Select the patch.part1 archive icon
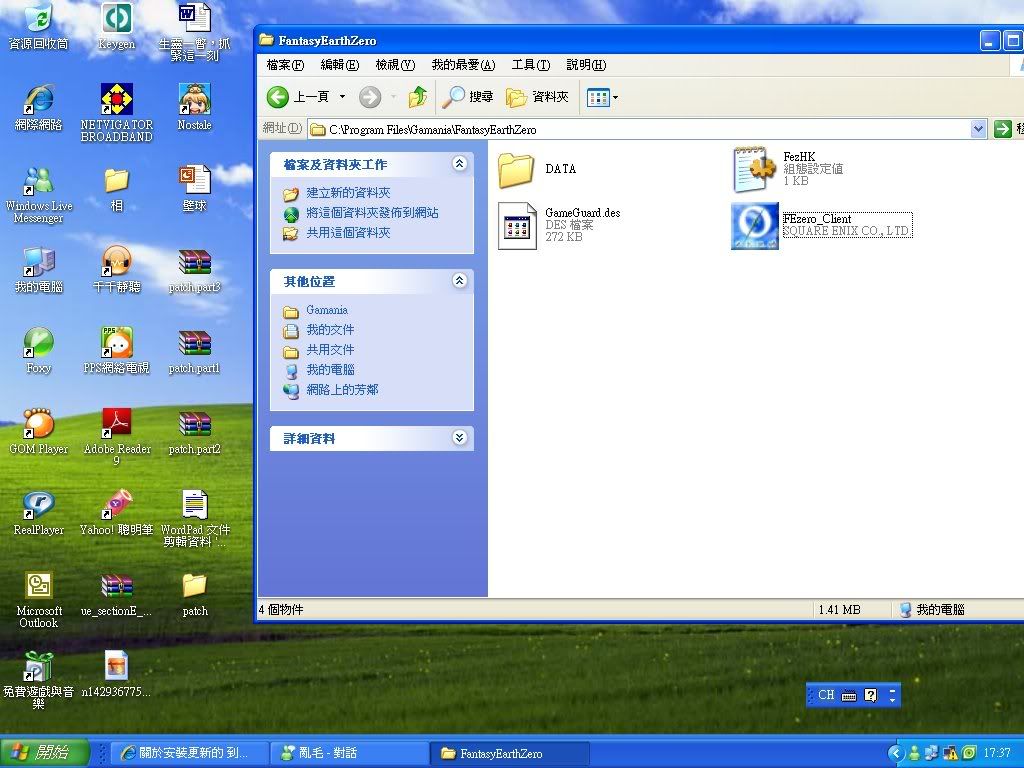 (194, 351)
